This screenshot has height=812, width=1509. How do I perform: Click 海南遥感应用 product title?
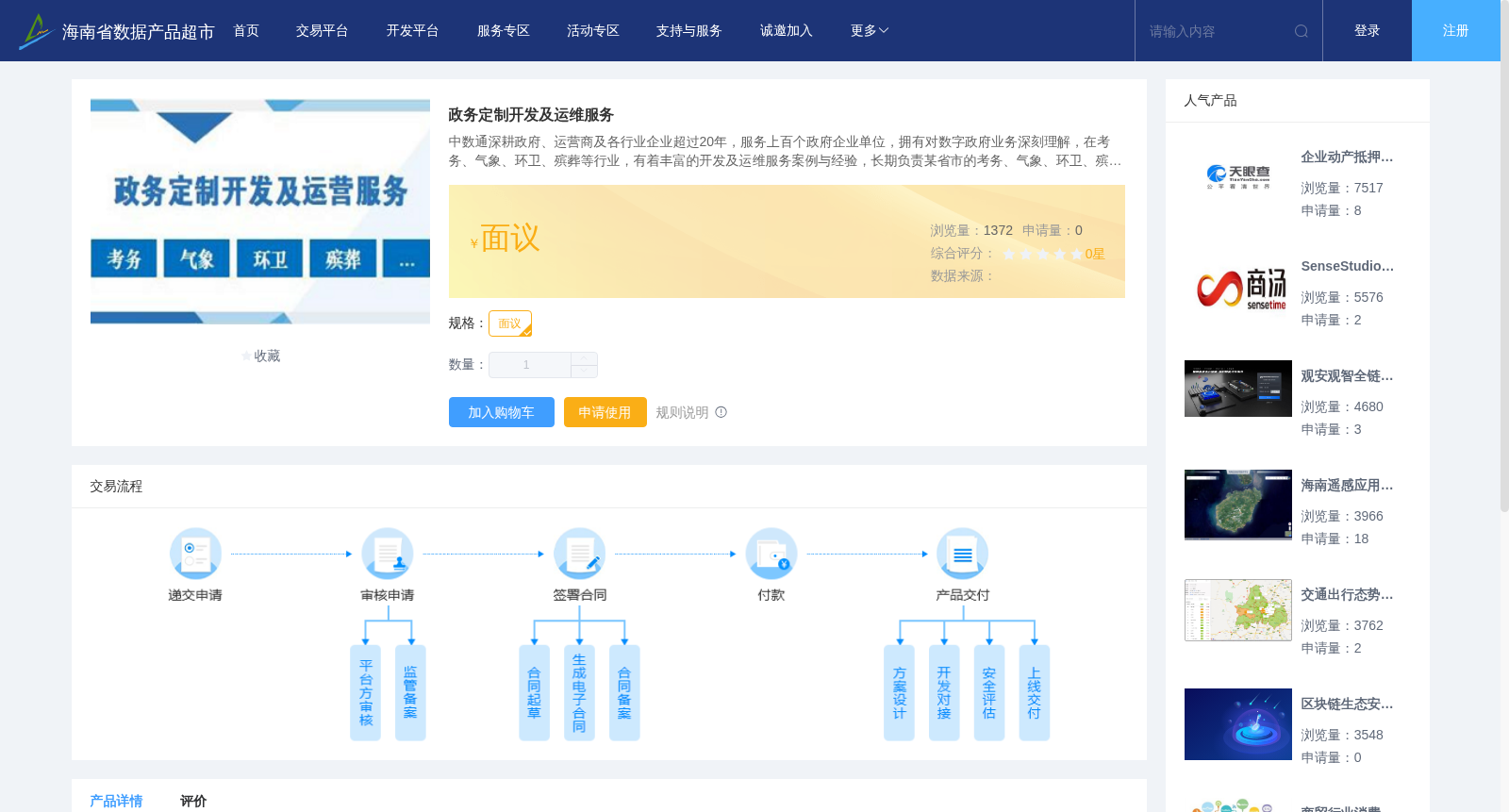1347,486
